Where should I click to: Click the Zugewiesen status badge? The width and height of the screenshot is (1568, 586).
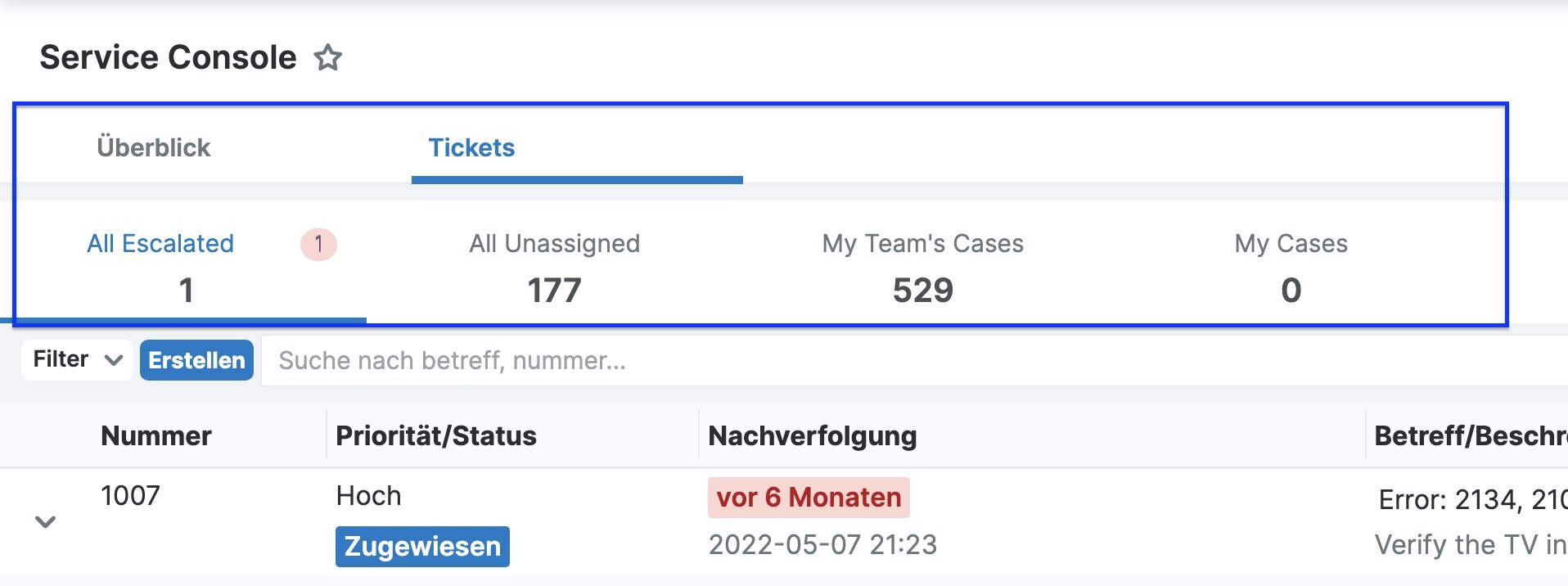pos(422,547)
